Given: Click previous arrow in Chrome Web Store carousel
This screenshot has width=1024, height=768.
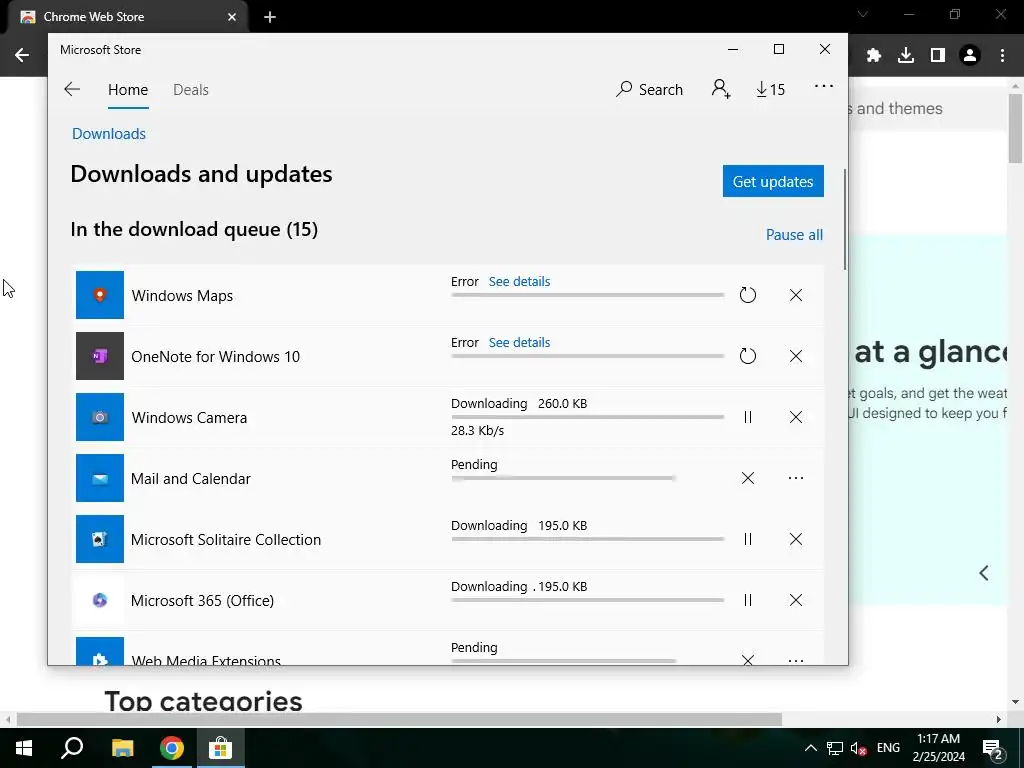Looking at the screenshot, I should click(x=984, y=573).
